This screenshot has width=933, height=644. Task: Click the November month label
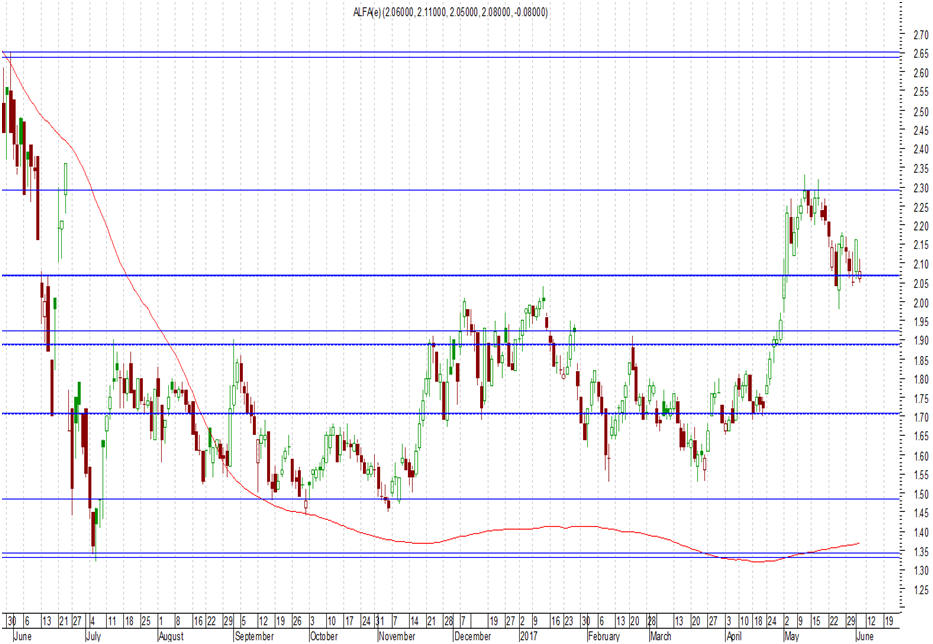point(397,636)
